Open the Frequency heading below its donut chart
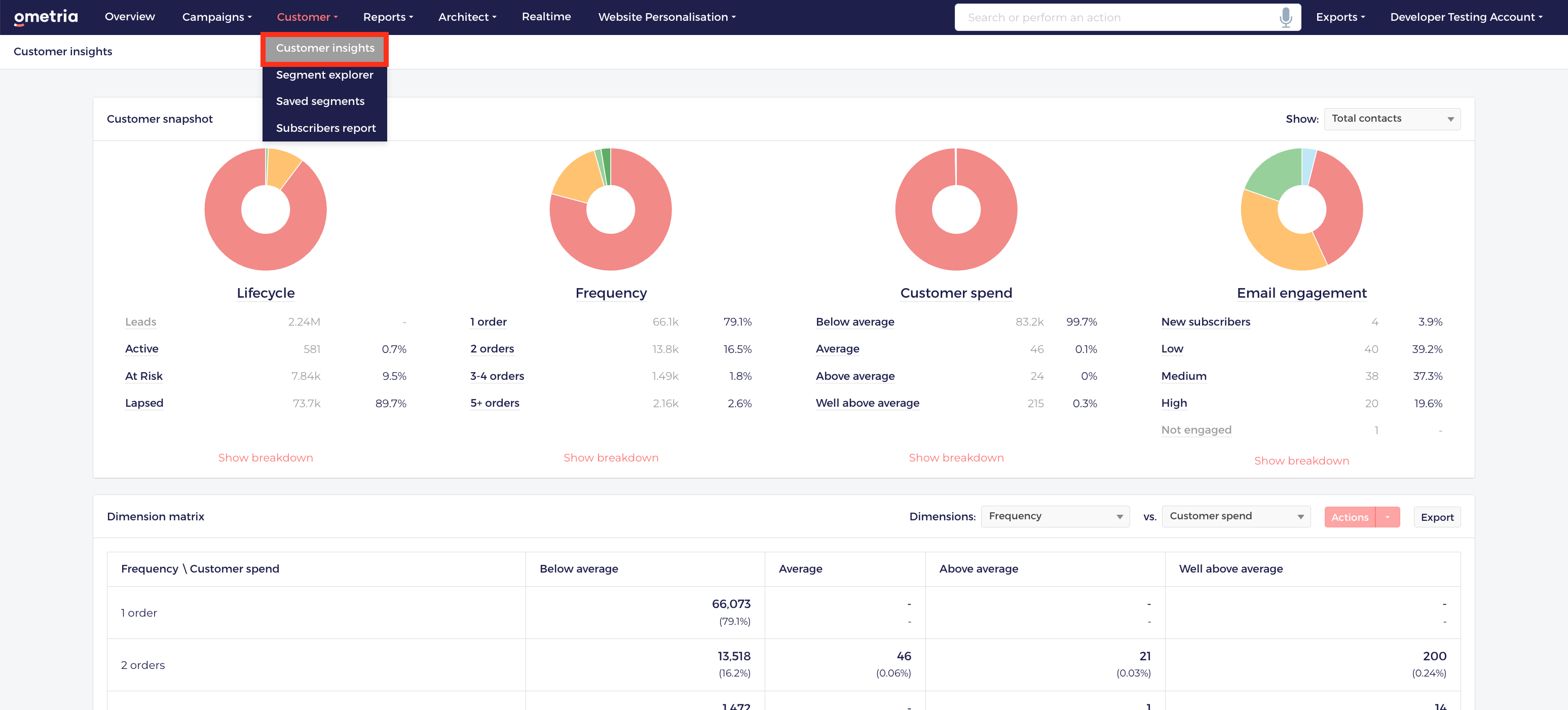This screenshot has height=710, width=1568. click(x=611, y=293)
